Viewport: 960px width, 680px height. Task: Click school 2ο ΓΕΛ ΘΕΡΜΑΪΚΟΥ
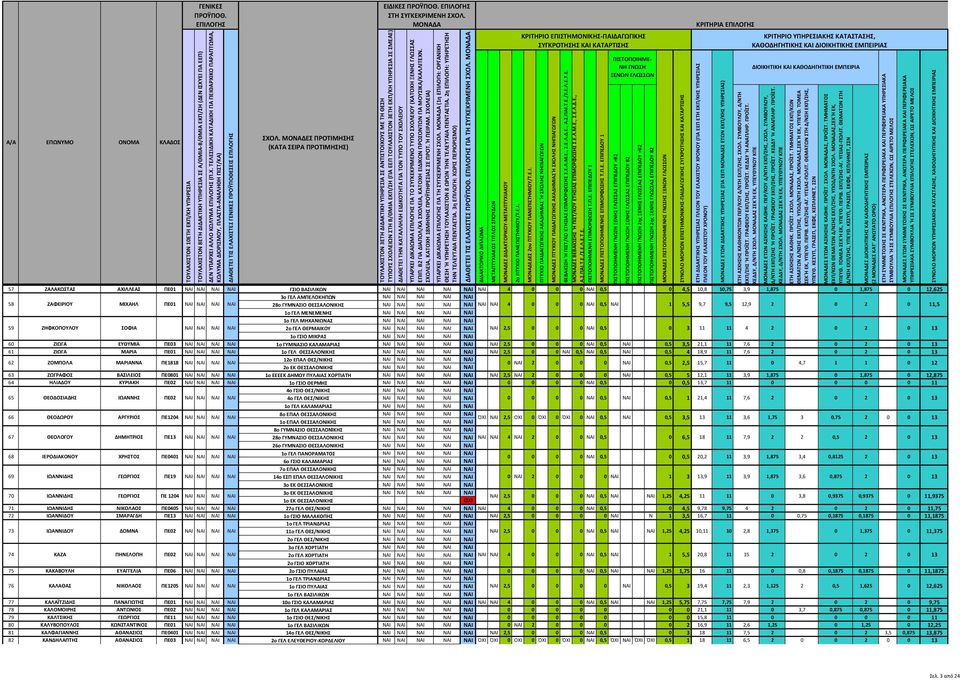pos(307,327)
